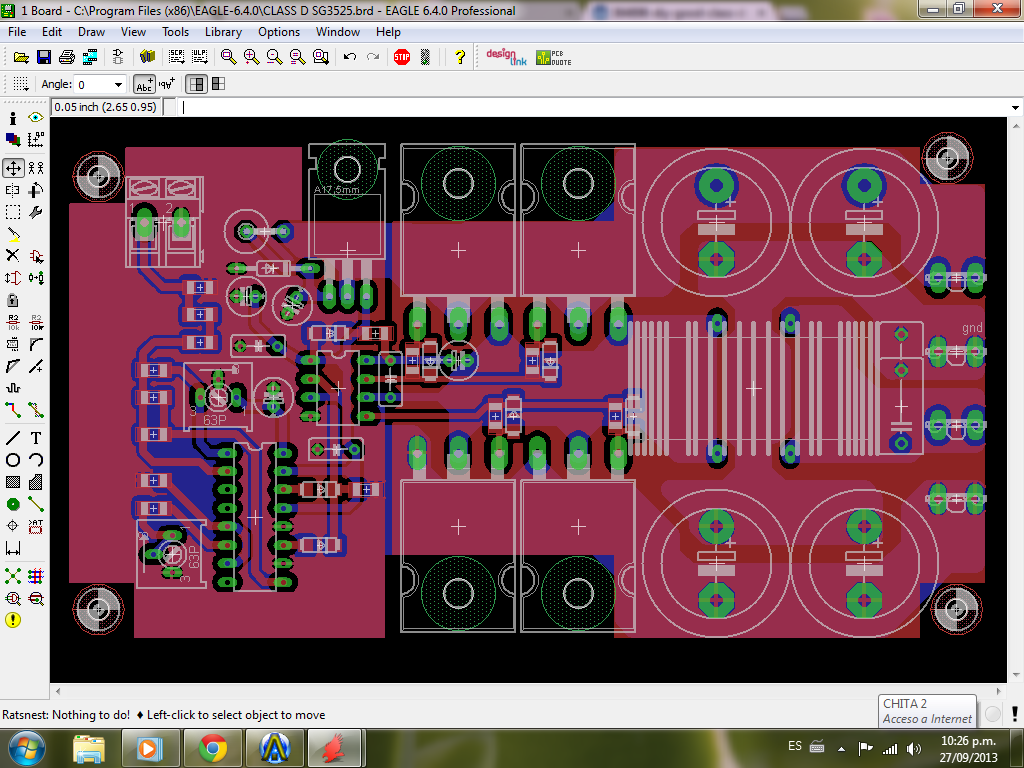This screenshot has height=768, width=1024.
Task: Click the Open file icon
Action: click(21, 57)
